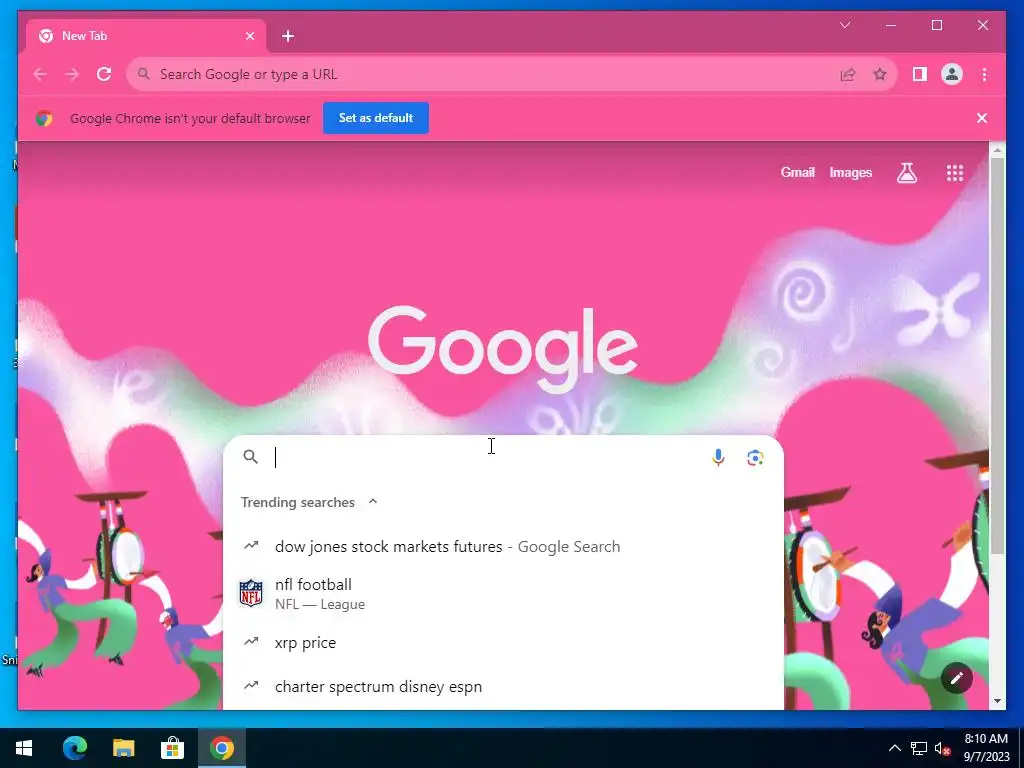Click the Google logo
The image size is (1024, 768).
point(503,349)
